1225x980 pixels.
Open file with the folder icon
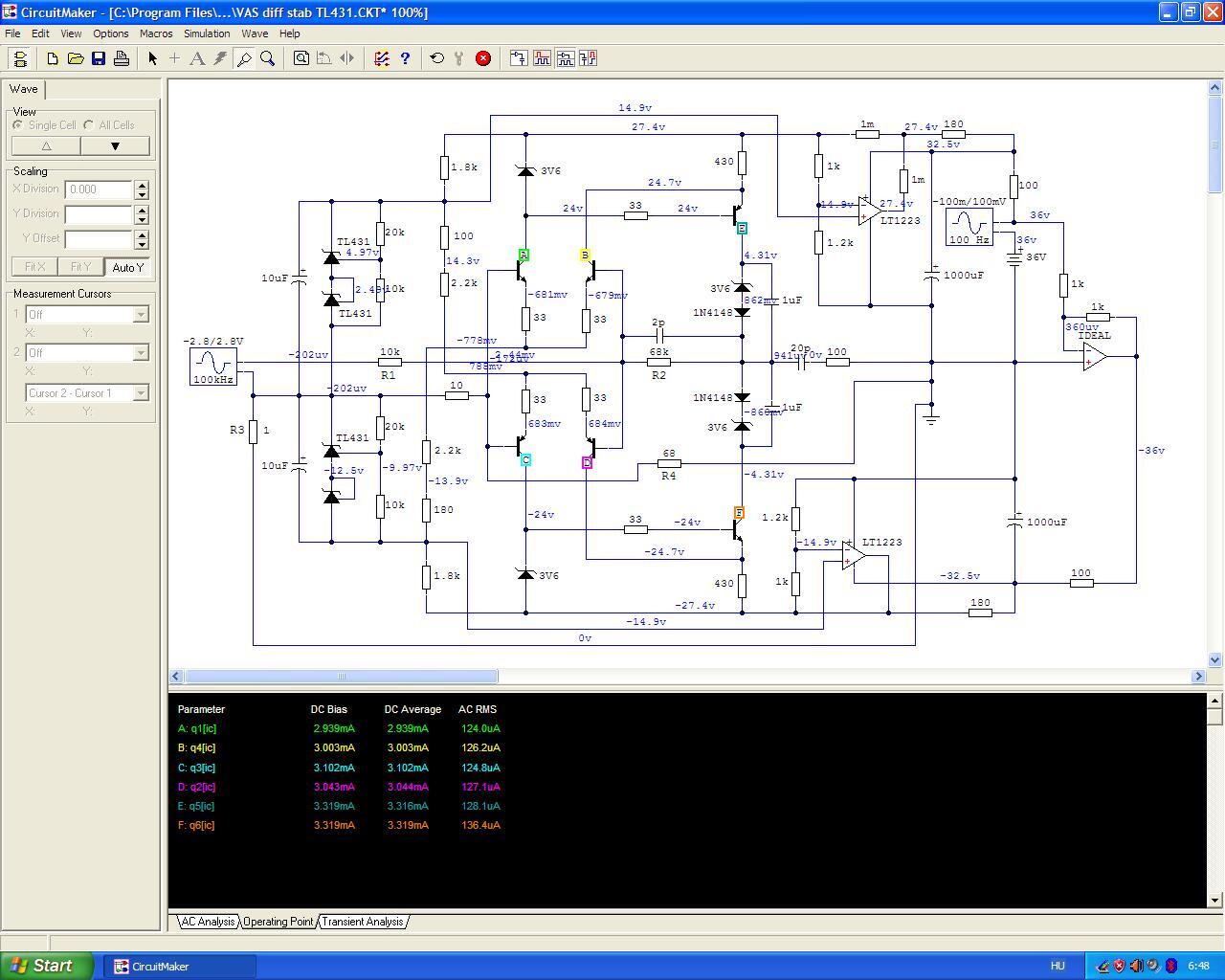pyautogui.click(x=76, y=58)
